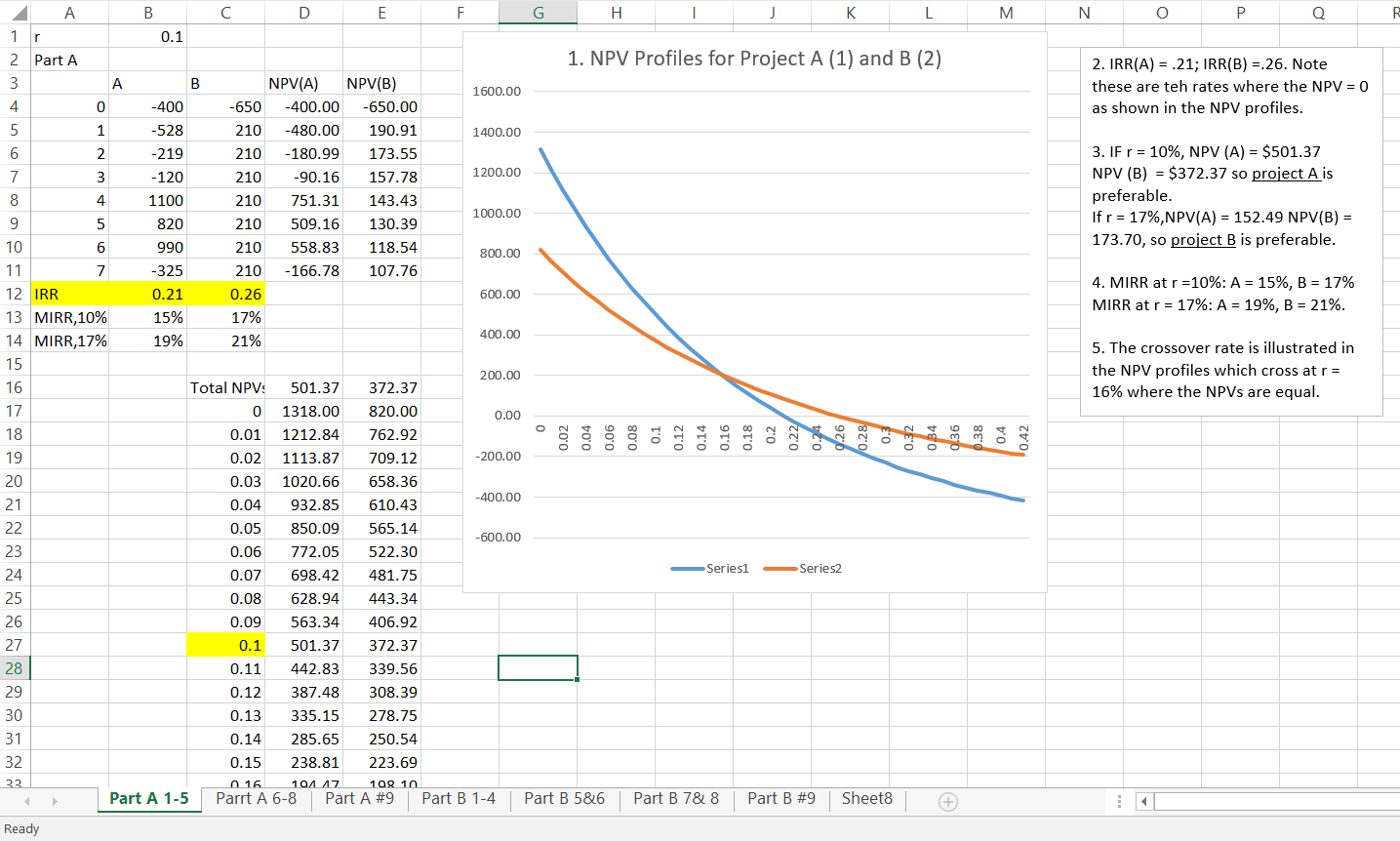The width and height of the screenshot is (1400, 841).
Task: Select row 12 header
Action: (15, 294)
